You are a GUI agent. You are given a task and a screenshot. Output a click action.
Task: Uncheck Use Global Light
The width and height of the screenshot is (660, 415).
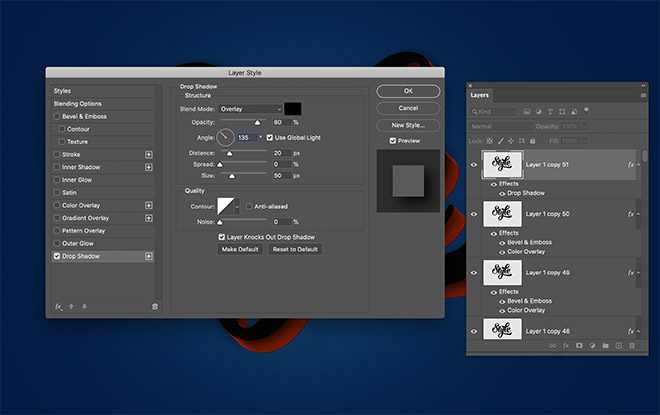point(269,136)
